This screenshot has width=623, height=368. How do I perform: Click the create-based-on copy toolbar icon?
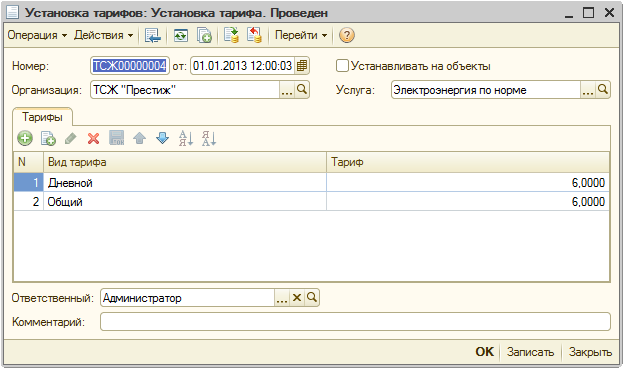(205, 35)
